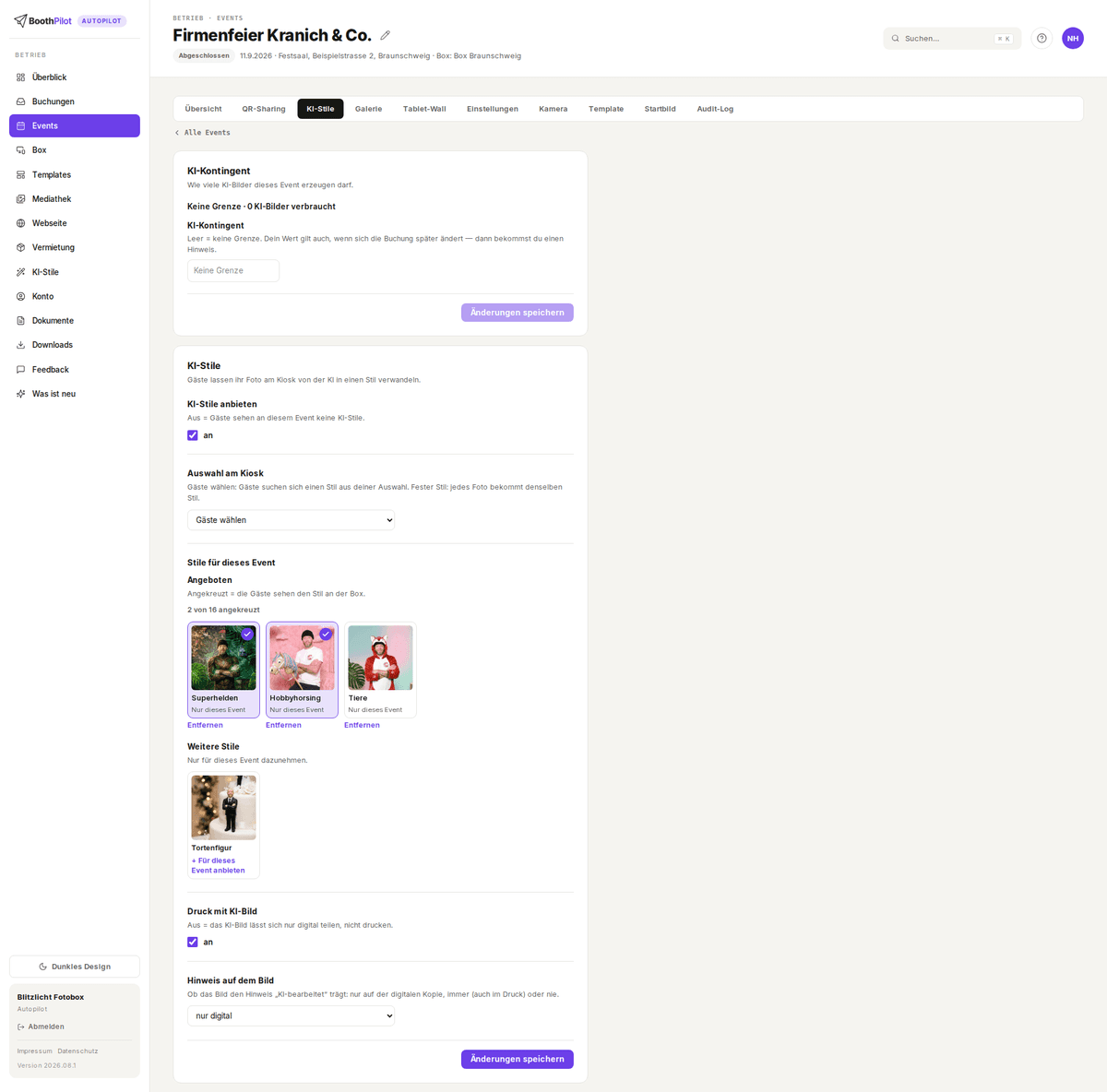Toggle the Druck mit KI-Bild checkbox
Screen dimensions: 1107x1092
coord(193,942)
